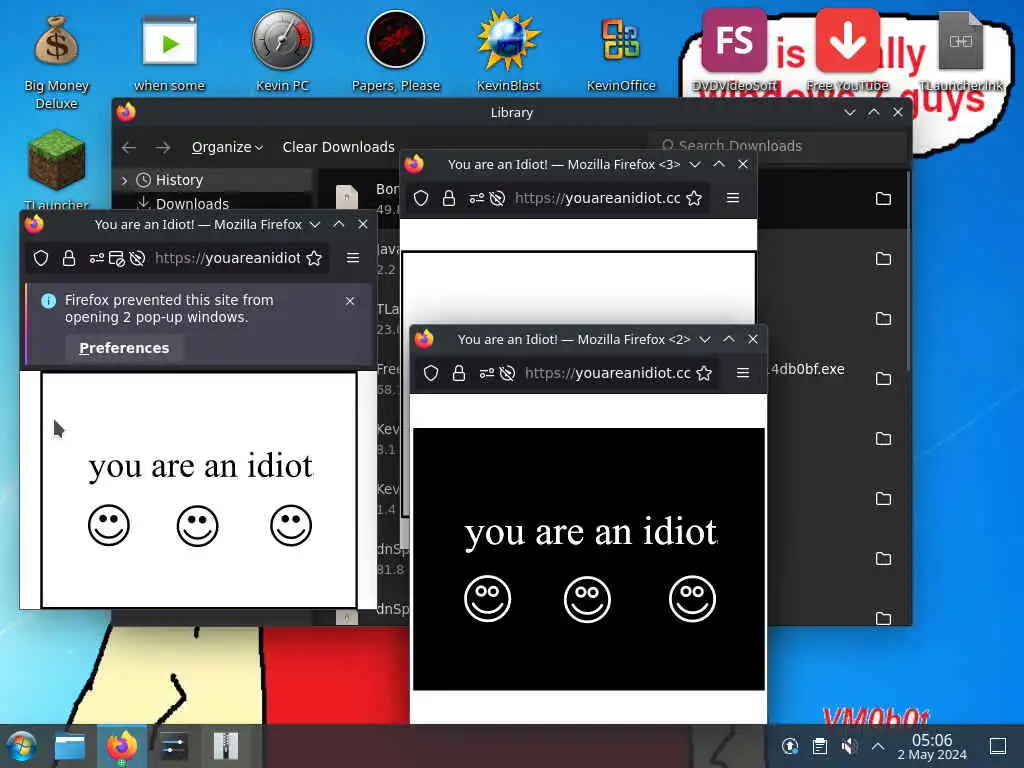Viewport: 1024px width, 768px height.
Task: Expand hidden system tray icons
Action: pos(878,746)
